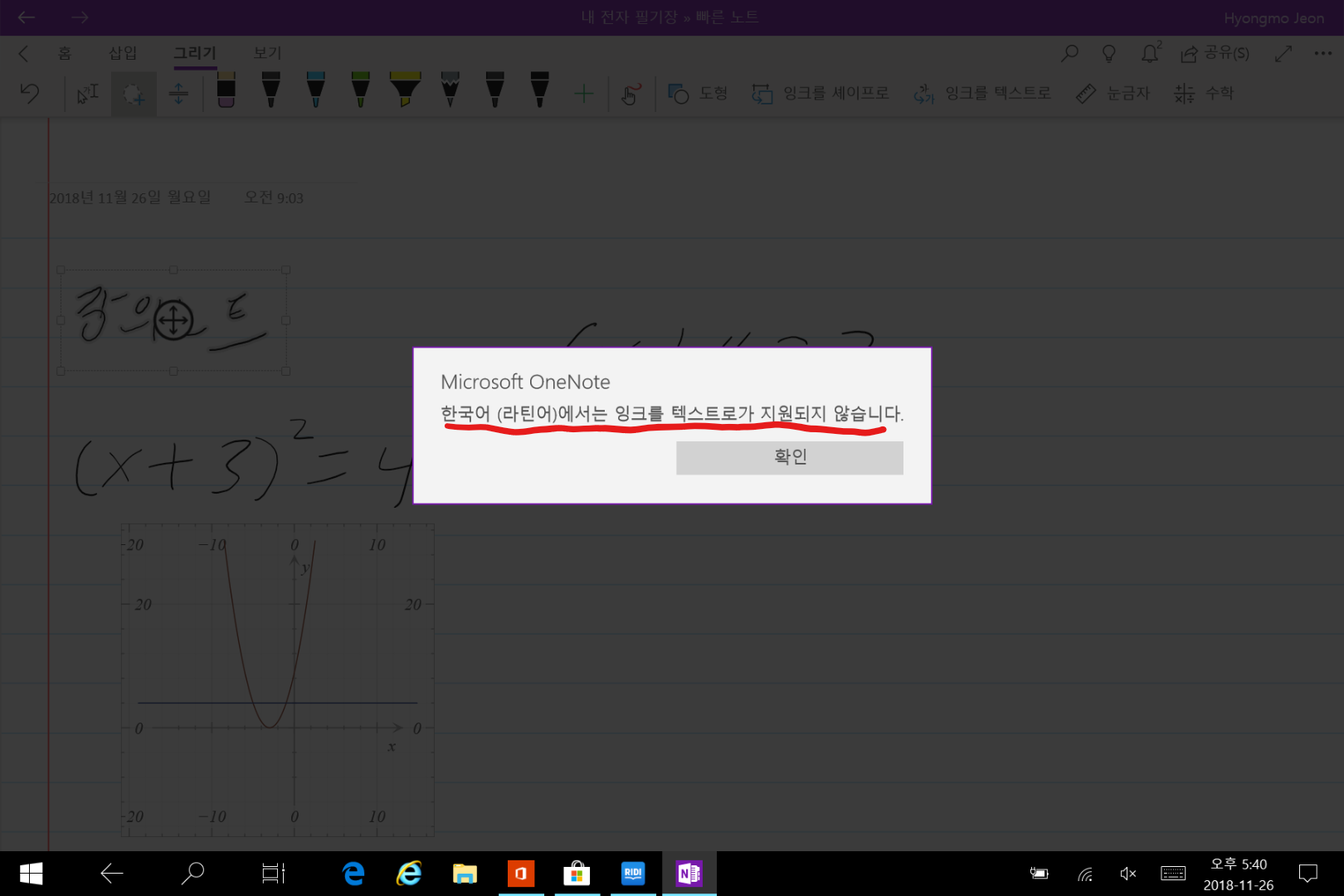Screen dimensions: 1344x896
Task: Open the more options ellipsis menu
Action: [x=1323, y=54]
